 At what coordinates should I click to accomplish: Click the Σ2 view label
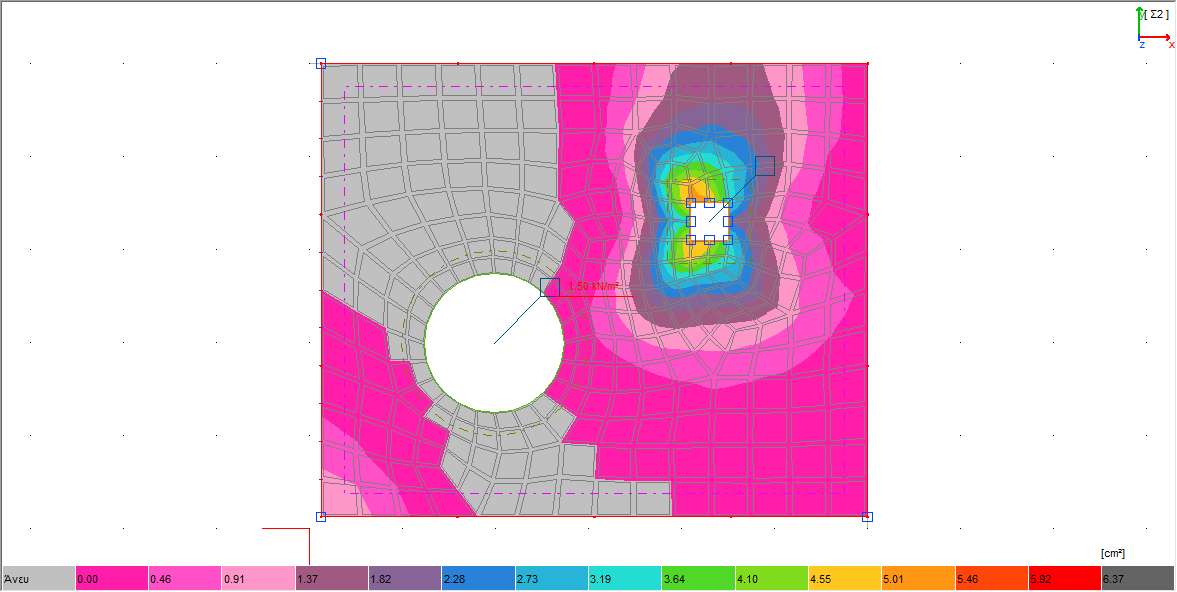coord(1158,14)
